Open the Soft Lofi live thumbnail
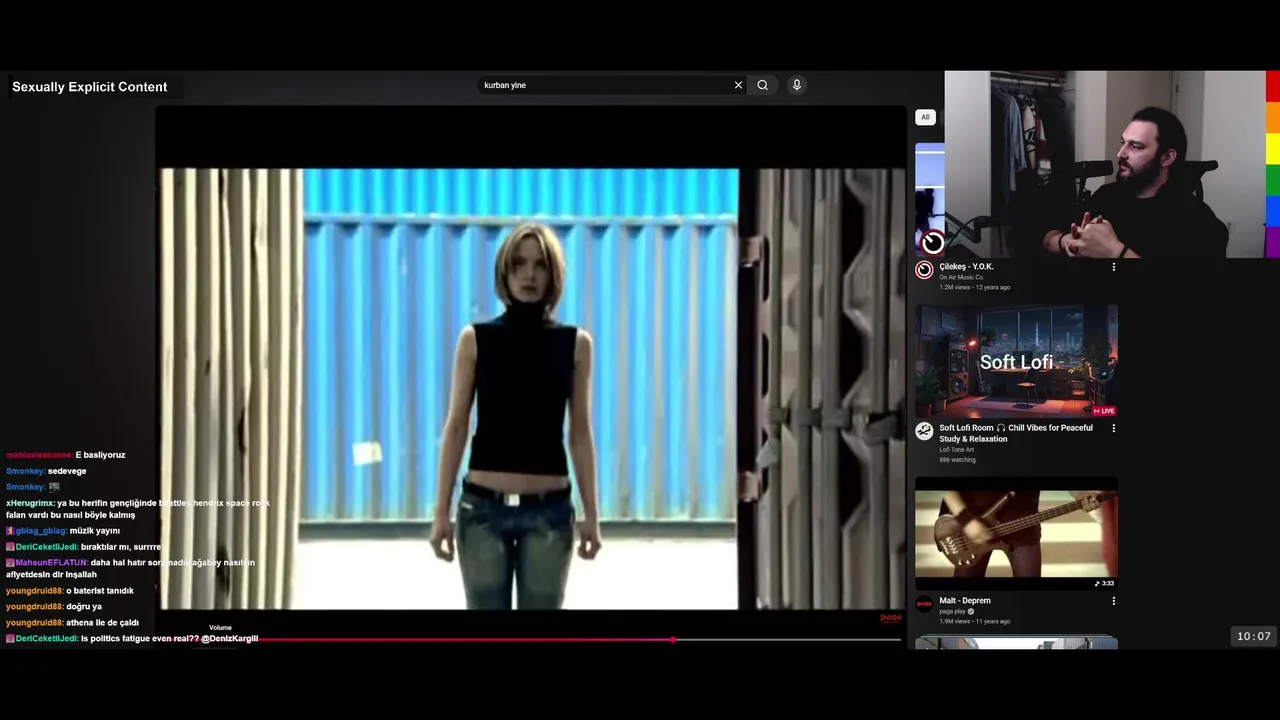The height and width of the screenshot is (720, 1280). 1016,361
